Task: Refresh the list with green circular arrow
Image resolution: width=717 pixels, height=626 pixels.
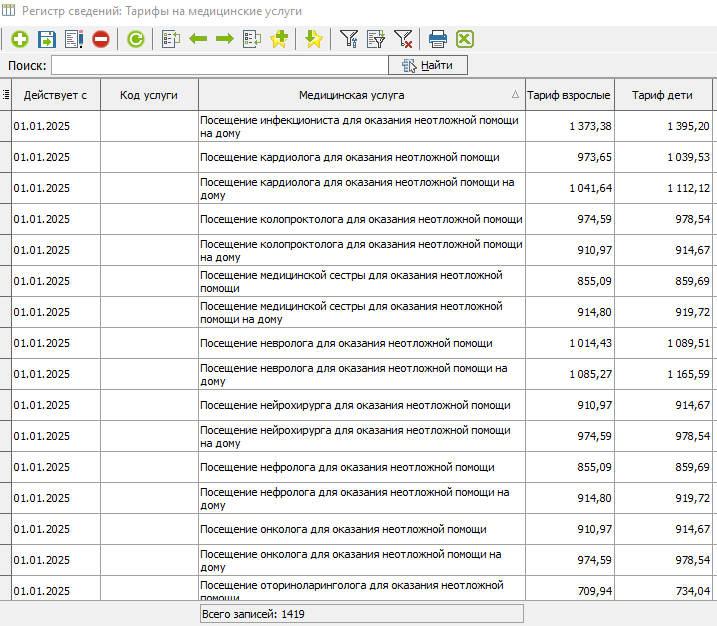Action: coord(135,39)
